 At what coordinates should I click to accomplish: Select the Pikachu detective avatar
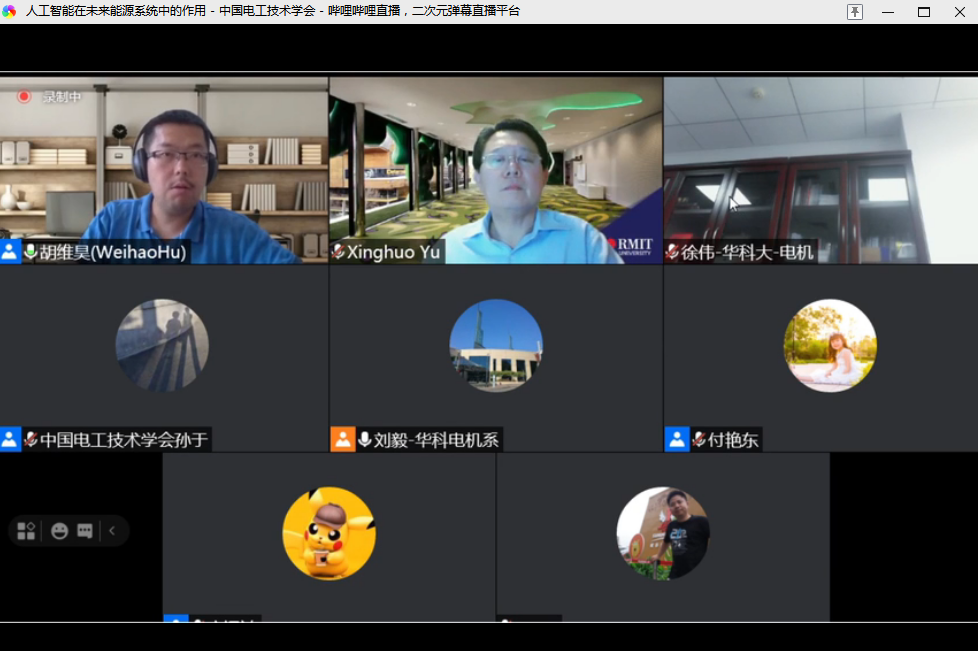(x=329, y=533)
